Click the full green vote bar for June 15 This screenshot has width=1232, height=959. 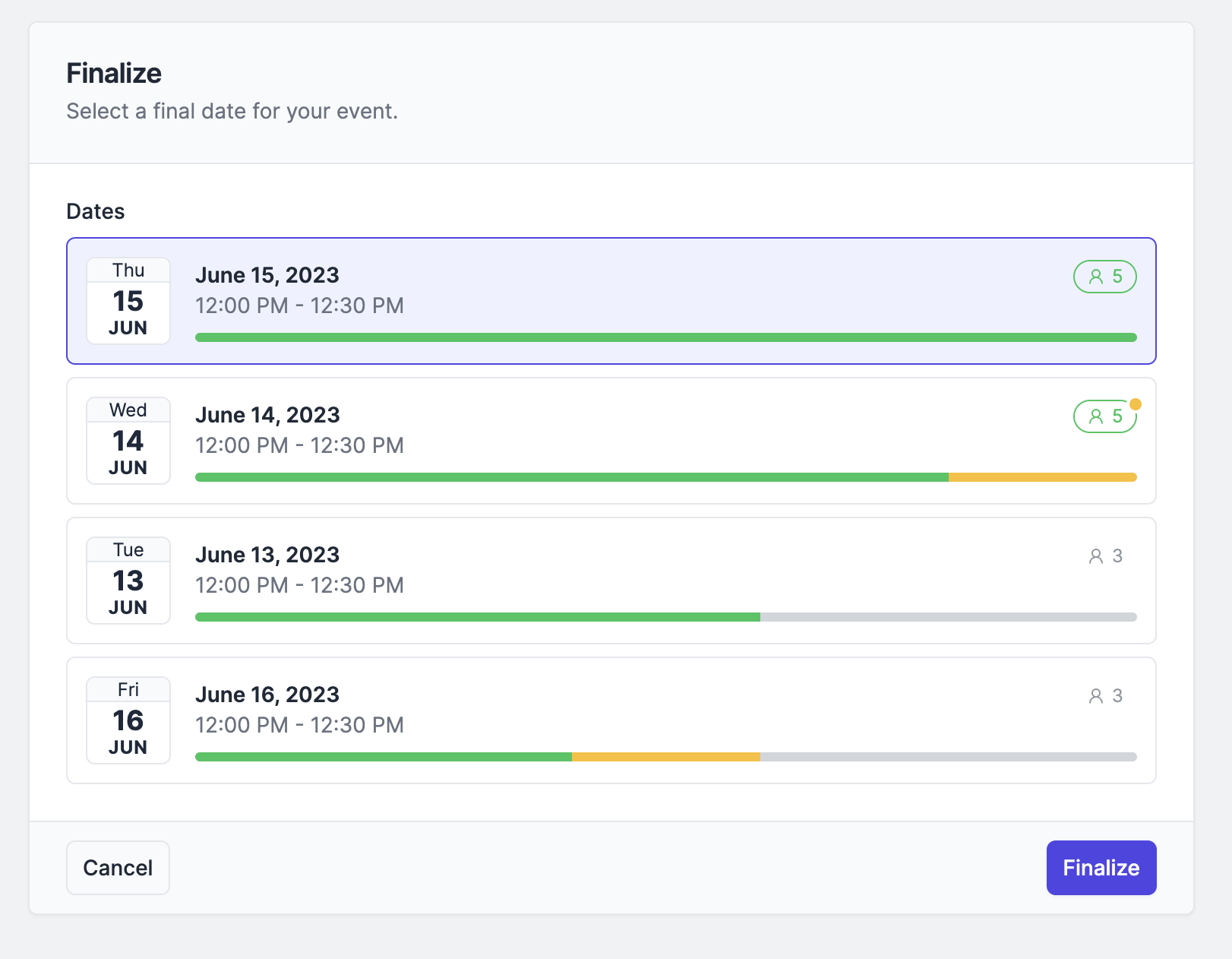[665, 337]
